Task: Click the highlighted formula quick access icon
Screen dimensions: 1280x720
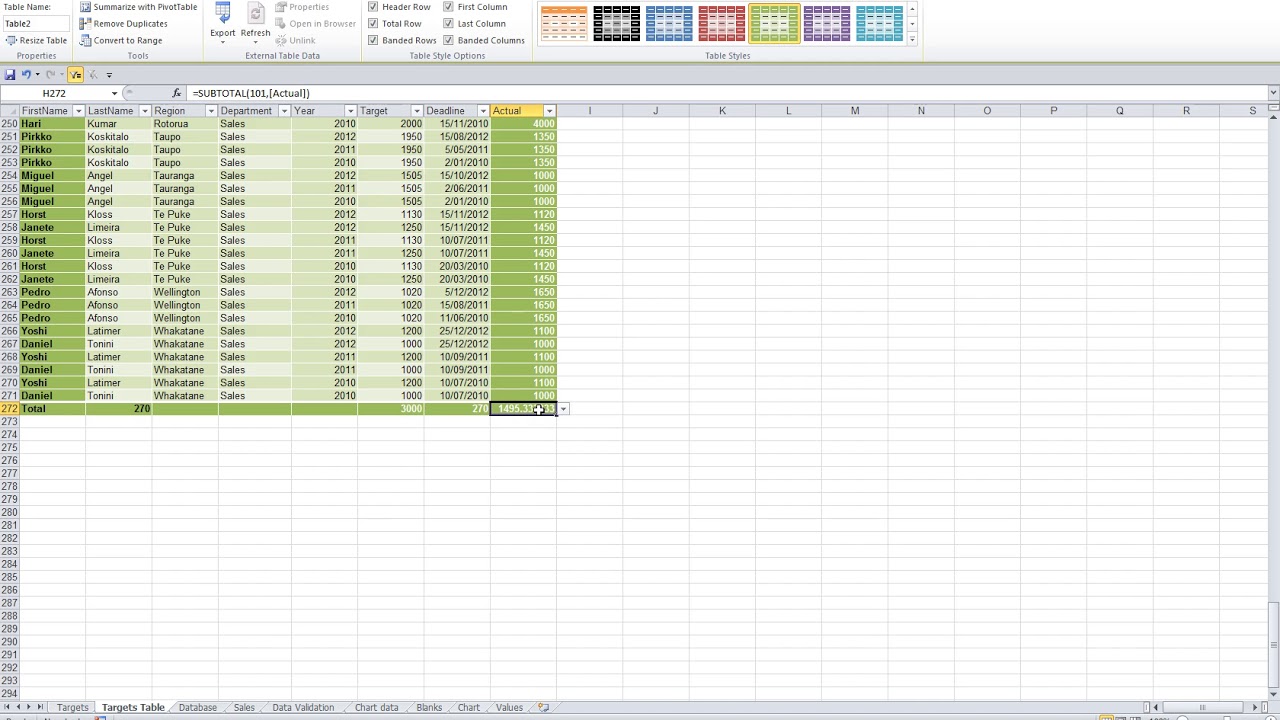Action: (x=75, y=74)
